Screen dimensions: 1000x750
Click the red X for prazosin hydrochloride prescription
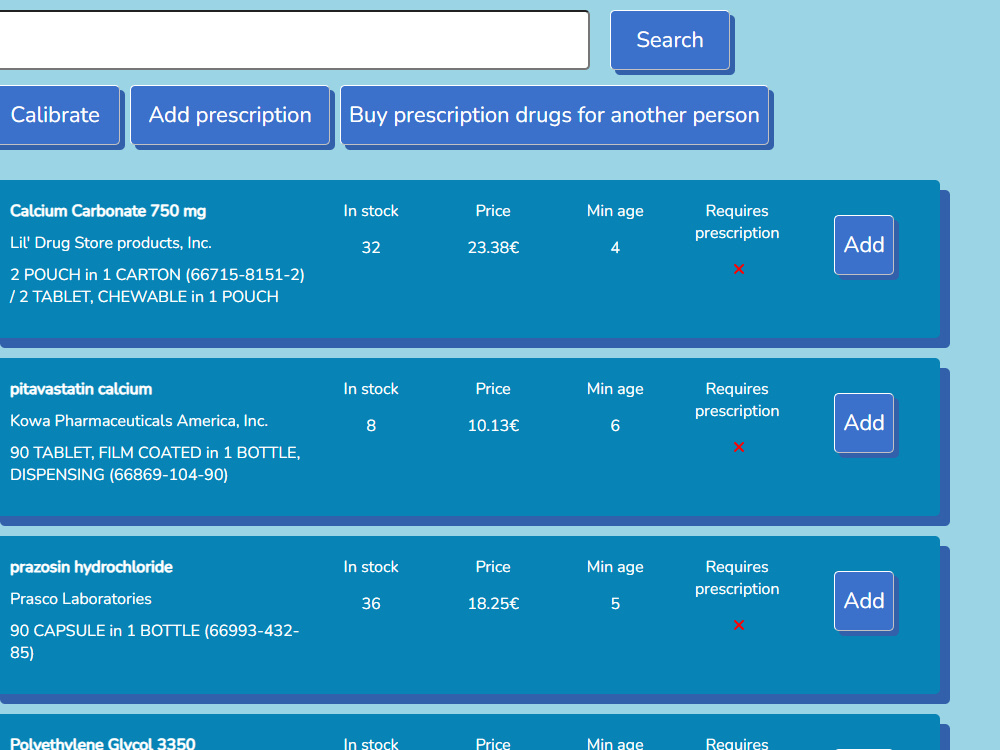[739, 625]
